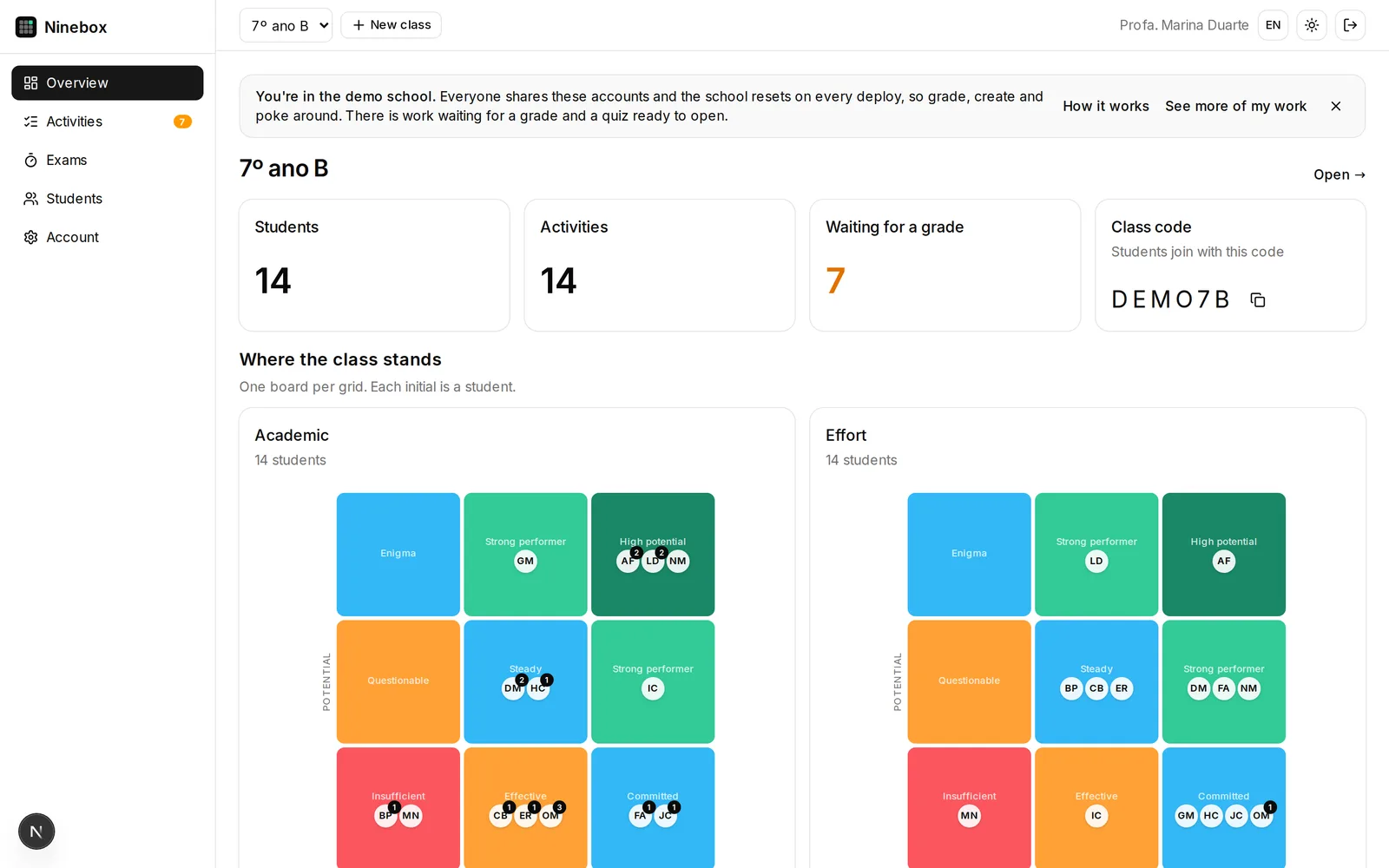Click the logout icon at top right

coord(1350,25)
